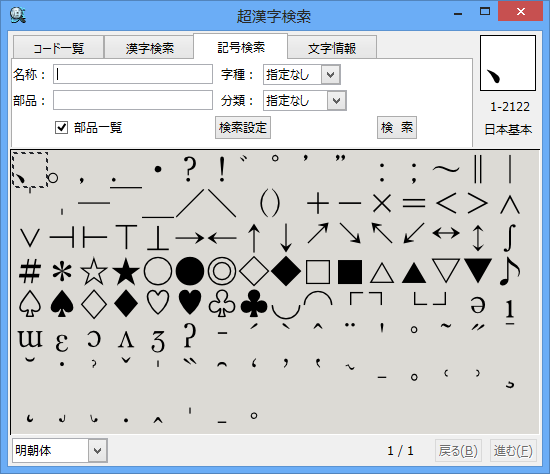Choose the double vertical line symbol
Screen dimensions: 550x474
pyautogui.click(x=478, y=169)
